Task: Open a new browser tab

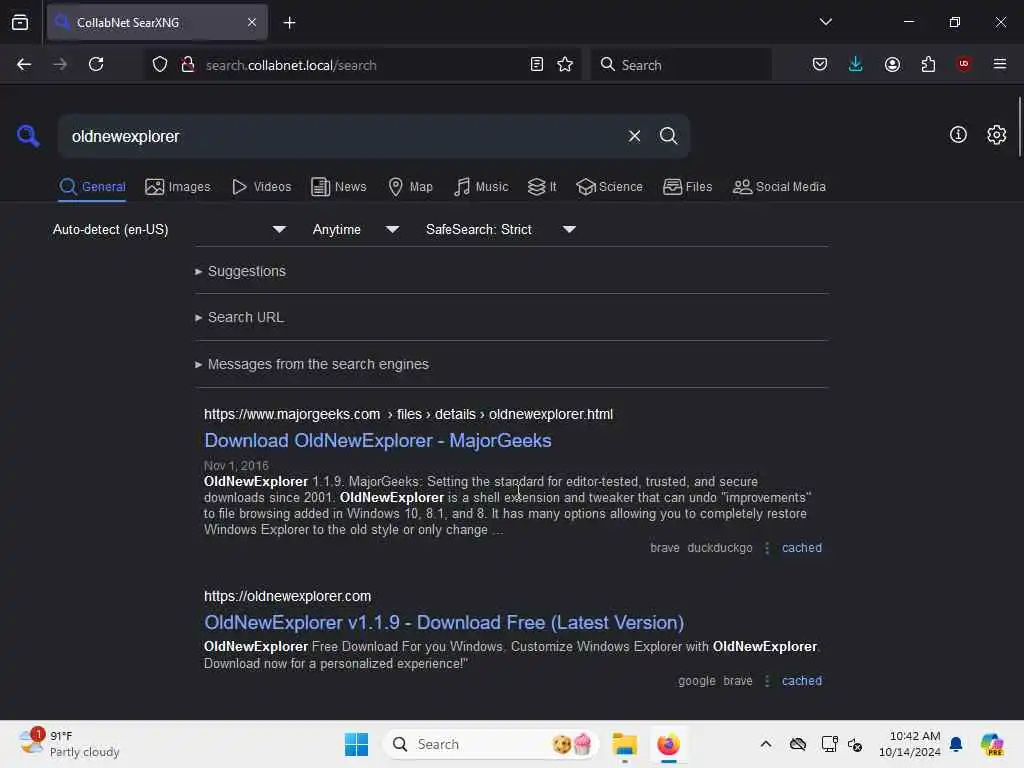Action: click(289, 23)
